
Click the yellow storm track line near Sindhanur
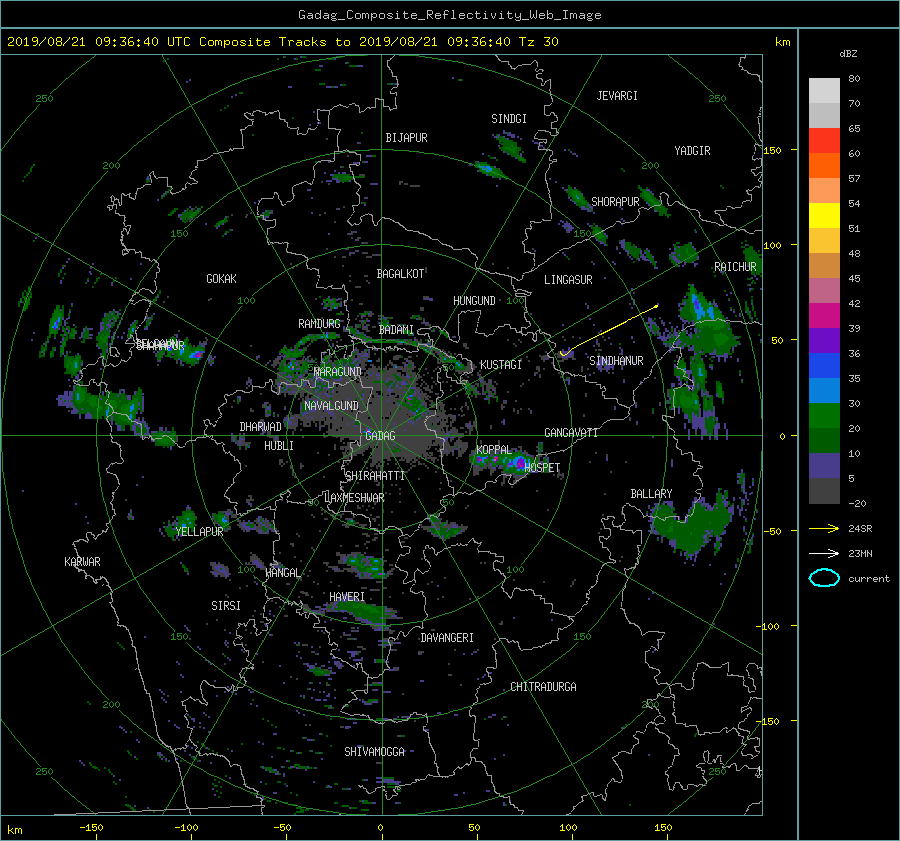click(610, 330)
